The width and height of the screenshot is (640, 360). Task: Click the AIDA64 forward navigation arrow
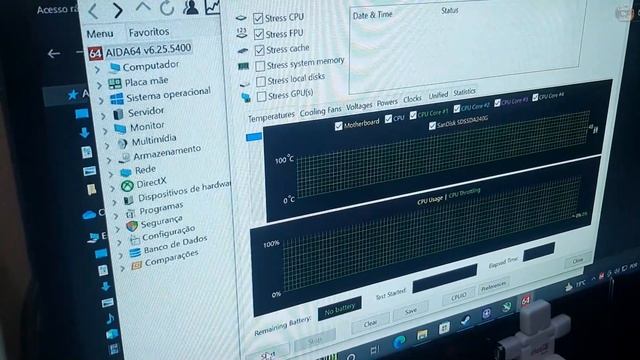[118, 10]
